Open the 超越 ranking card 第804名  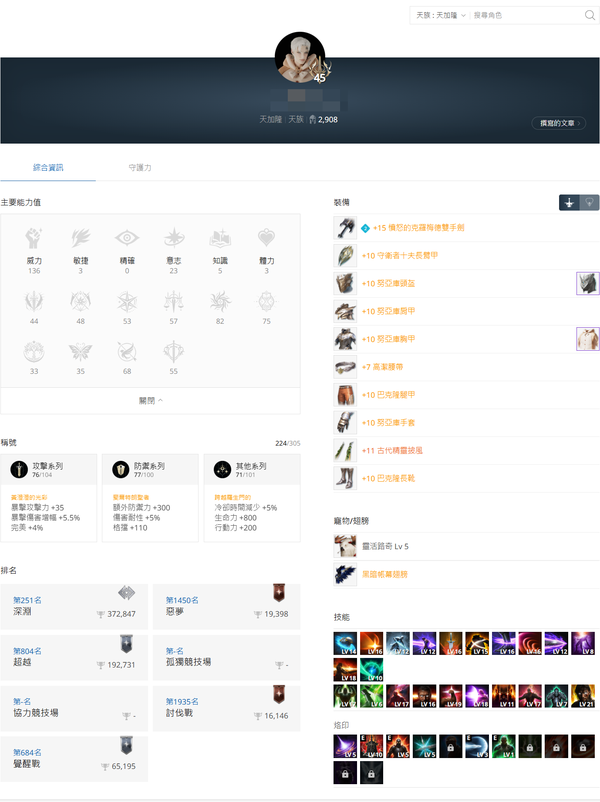coord(74,658)
